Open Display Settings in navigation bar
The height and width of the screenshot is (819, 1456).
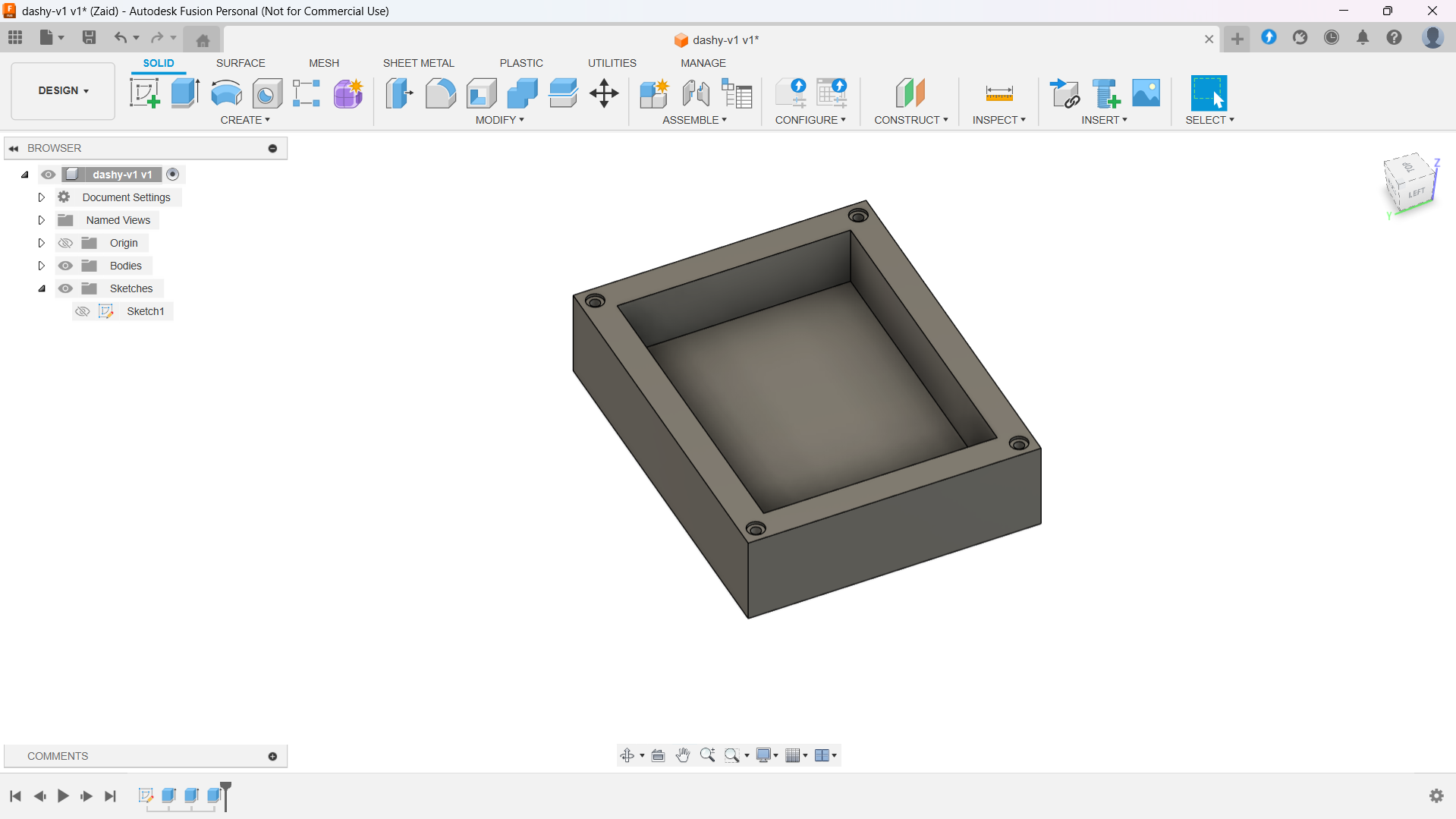pos(766,755)
